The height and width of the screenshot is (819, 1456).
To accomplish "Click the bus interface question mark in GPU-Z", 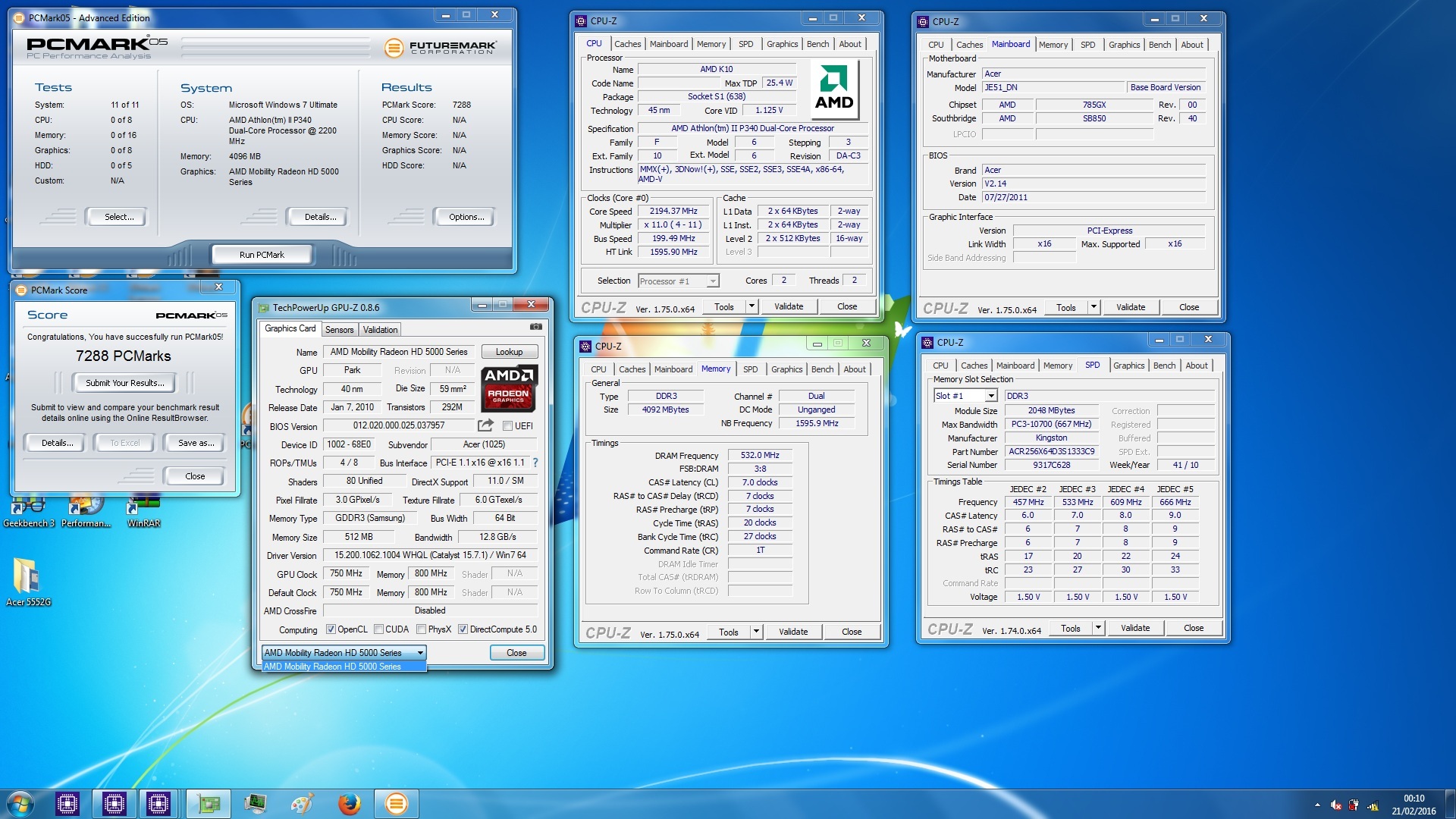I will click(535, 463).
